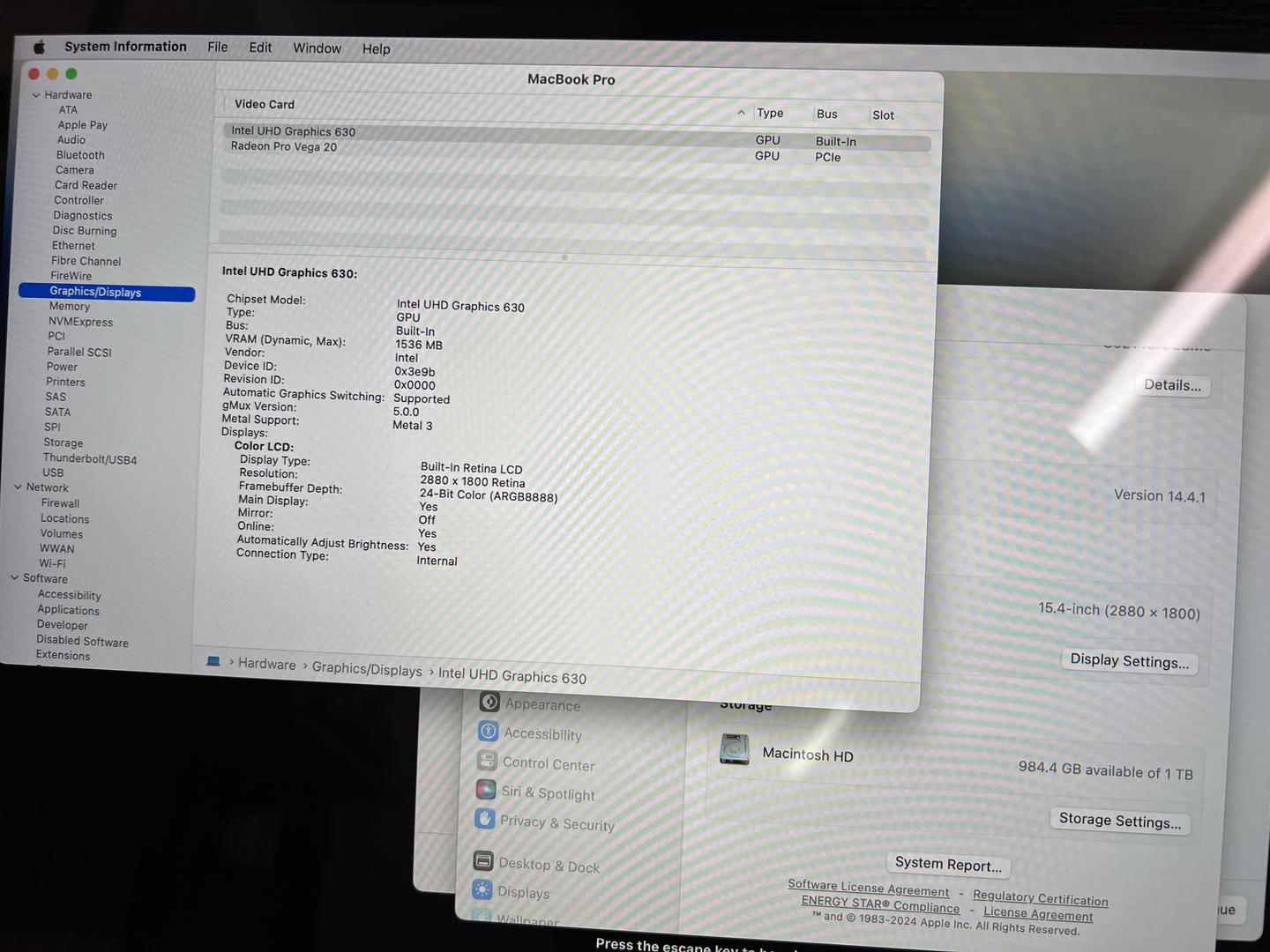This screenshot has width=1270, height=952.
Task: Open Privacy & Security settings icon
Action: coord(485,818)
